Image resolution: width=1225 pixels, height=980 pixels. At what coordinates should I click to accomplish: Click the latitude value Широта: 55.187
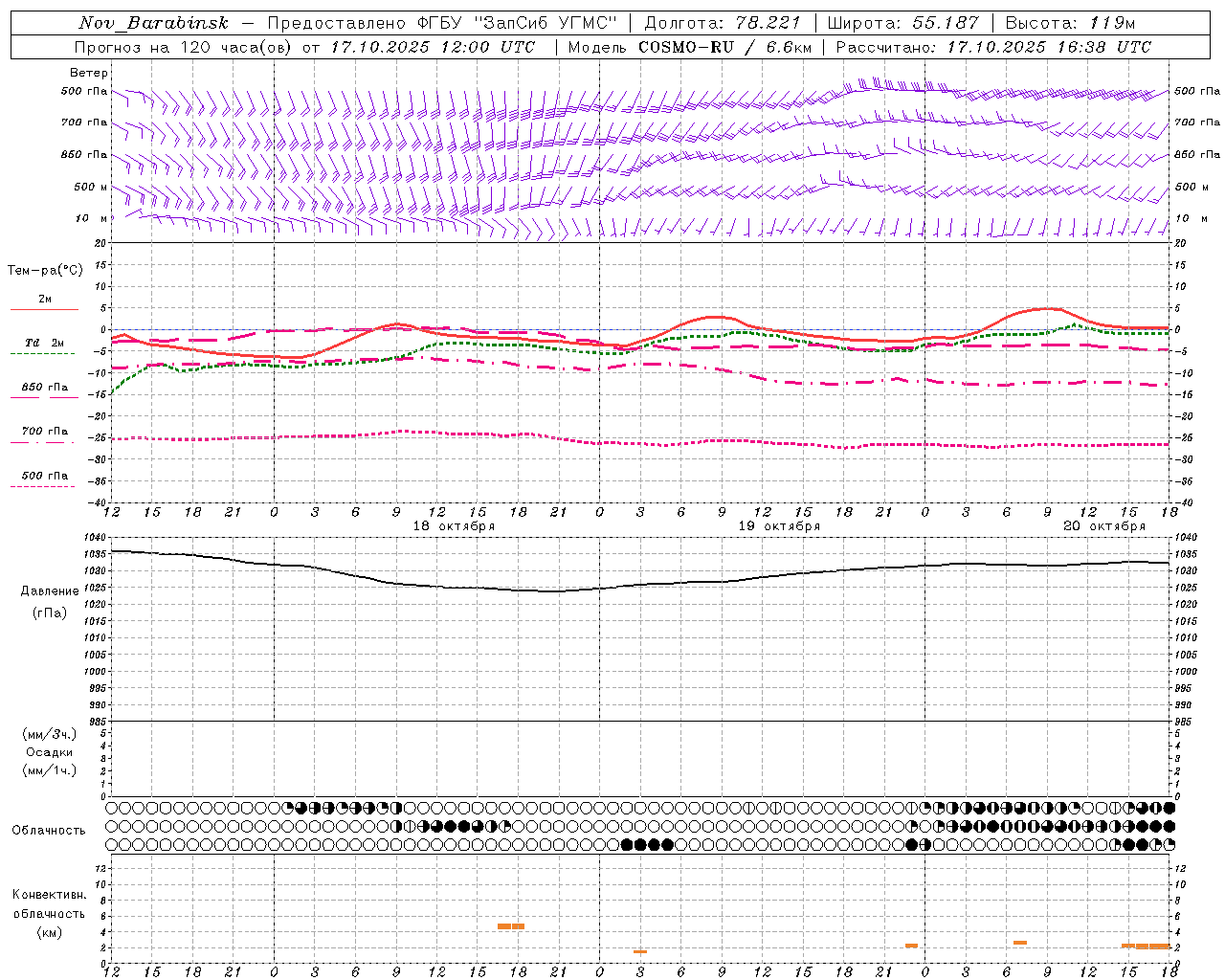[902, 23]
